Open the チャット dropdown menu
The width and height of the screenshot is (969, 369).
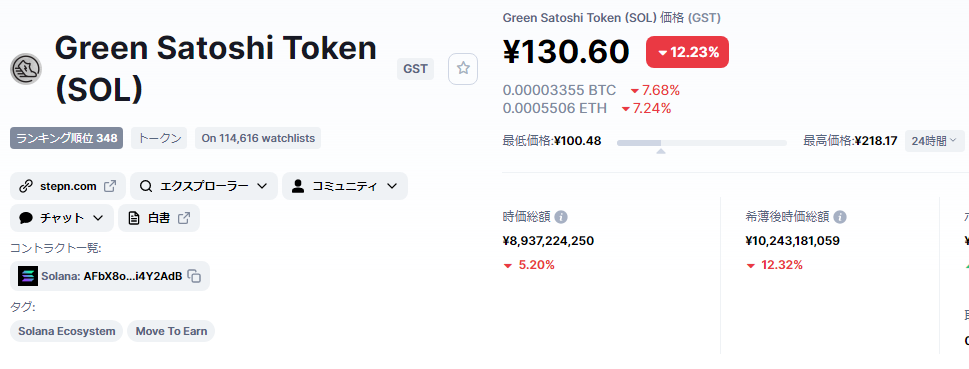pos(62,218)
